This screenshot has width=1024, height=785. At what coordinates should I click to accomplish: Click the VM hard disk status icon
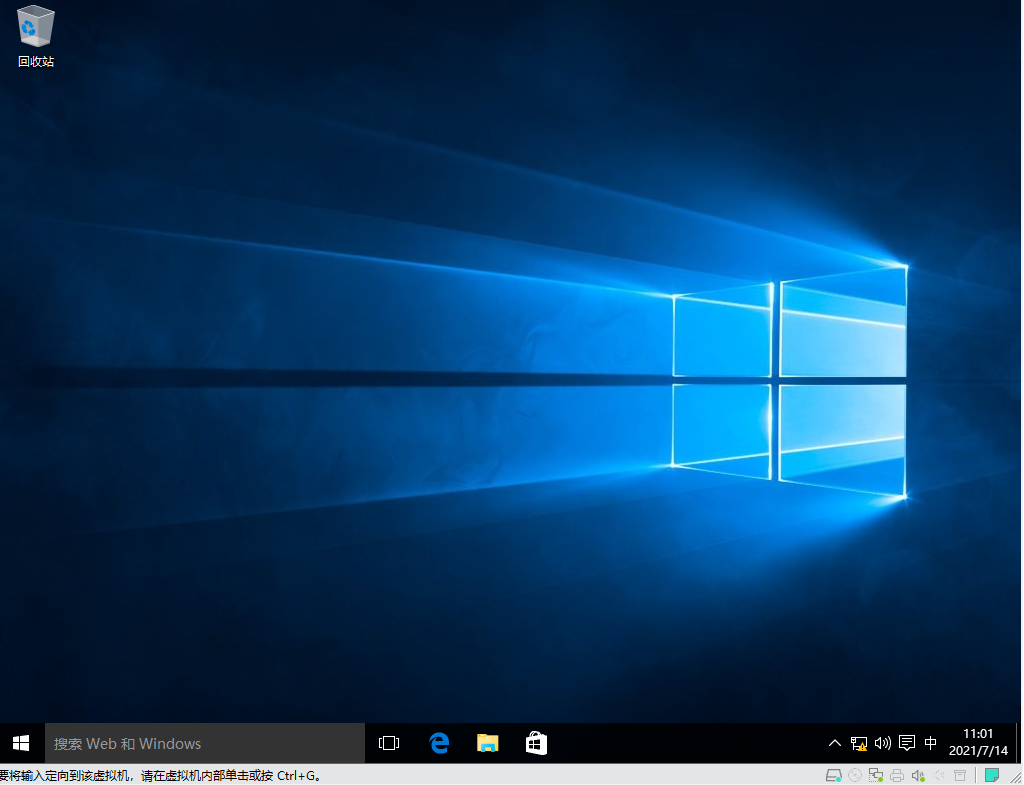click(x=833, y=776)
